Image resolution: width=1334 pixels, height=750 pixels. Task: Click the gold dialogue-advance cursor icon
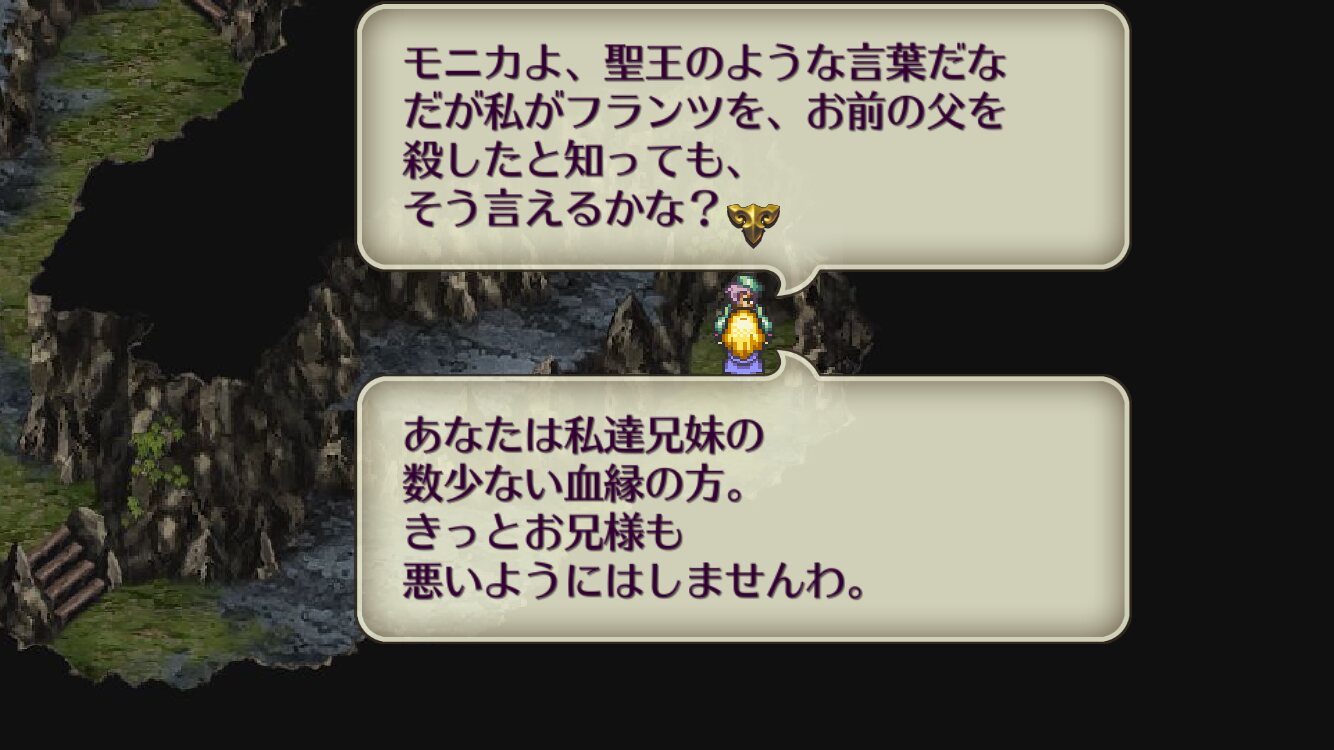tap(753, 224)
